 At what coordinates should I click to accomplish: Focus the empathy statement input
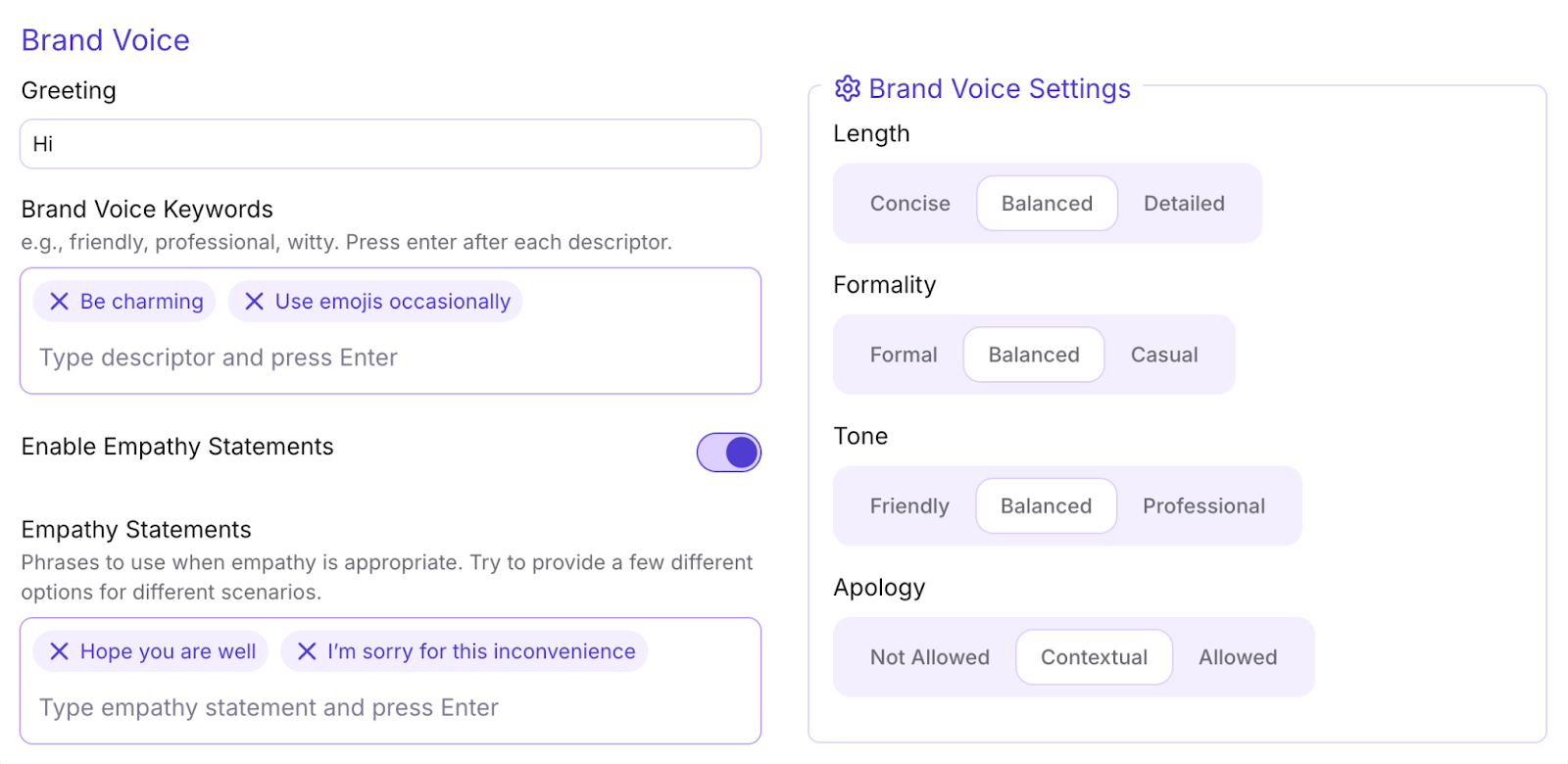pyautogui.click(x=390, y=707)
